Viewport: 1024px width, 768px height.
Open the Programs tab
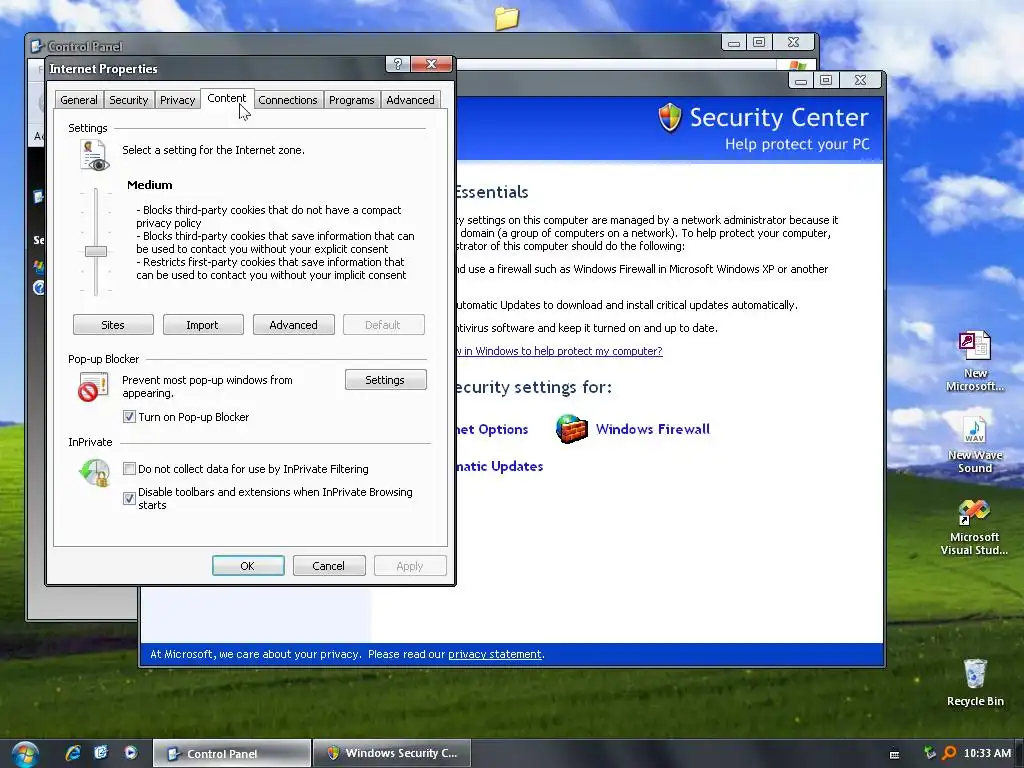(351, 100)
